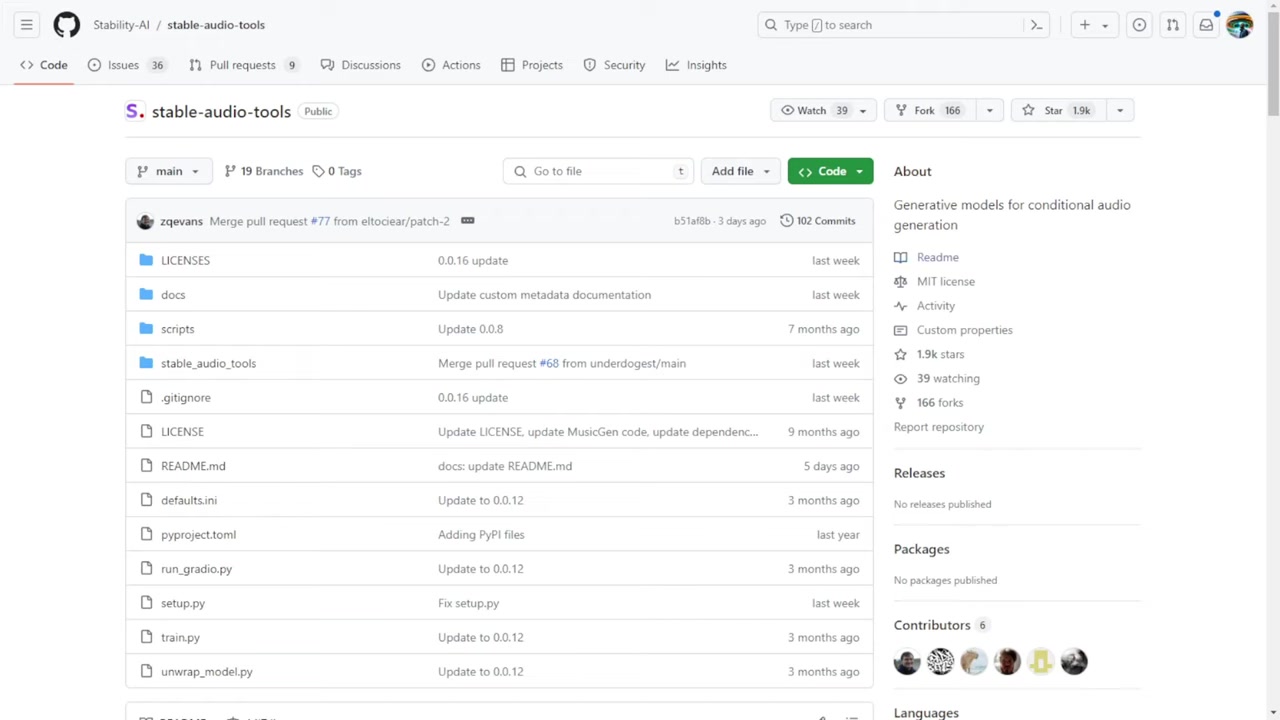1280x720 pixels.
Task: Open pull request #77 link
Action: (320, 221)
